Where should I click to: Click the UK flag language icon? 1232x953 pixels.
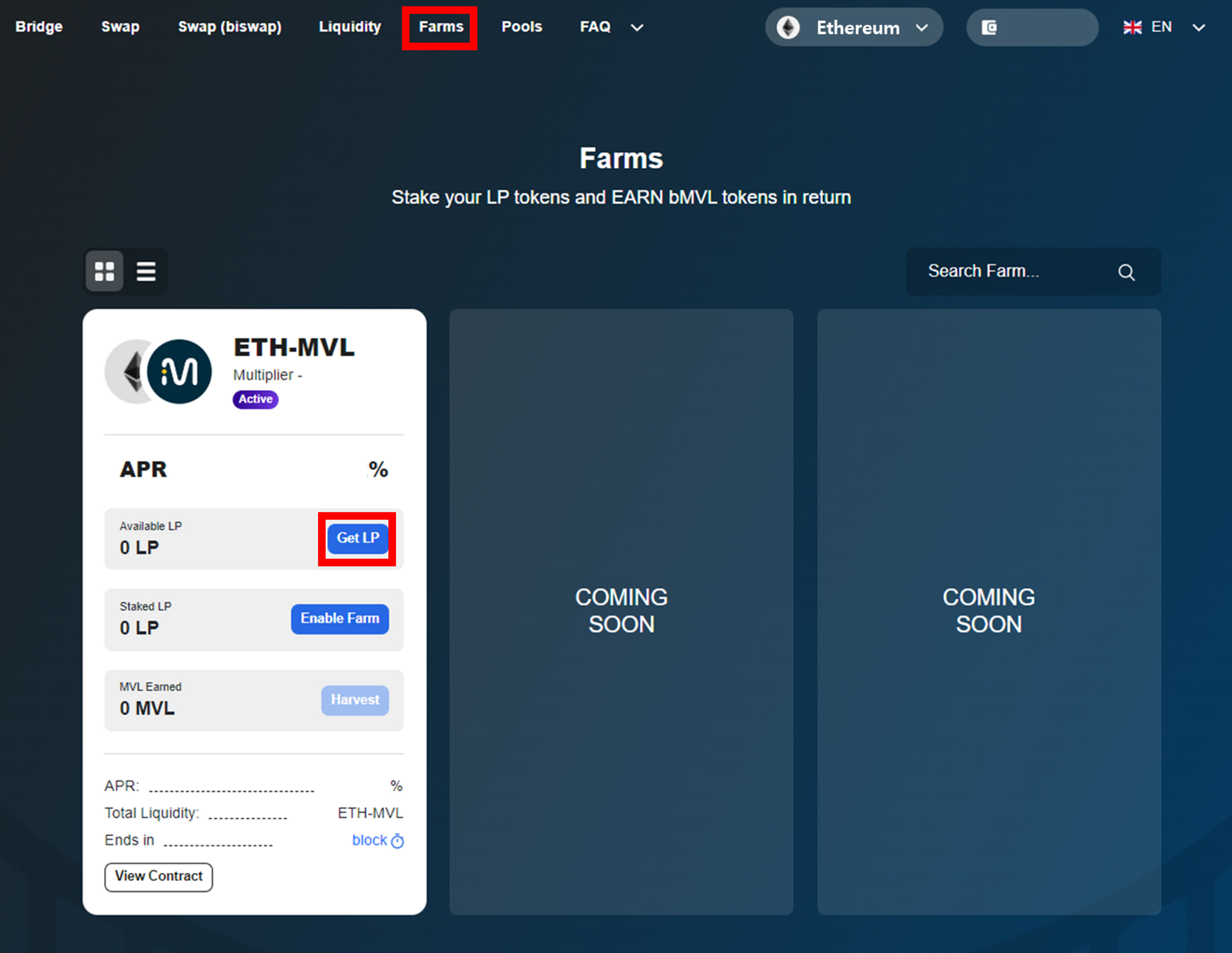(1132, 27)
